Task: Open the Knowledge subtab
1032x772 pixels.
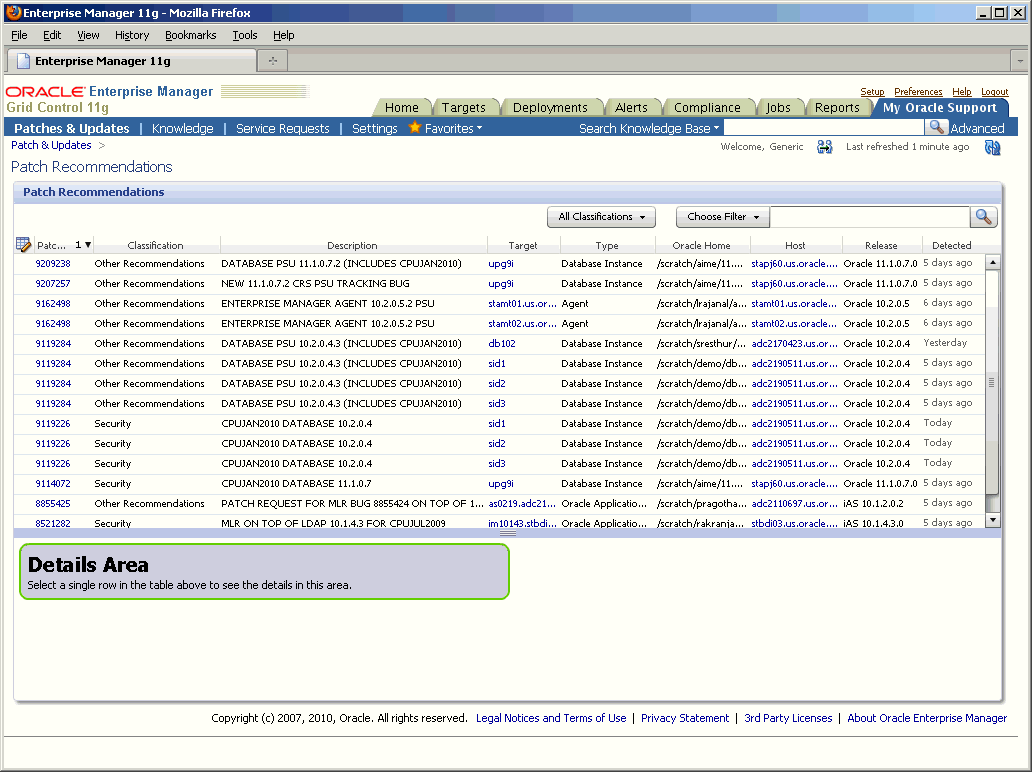Action: (x=182, y=128)
